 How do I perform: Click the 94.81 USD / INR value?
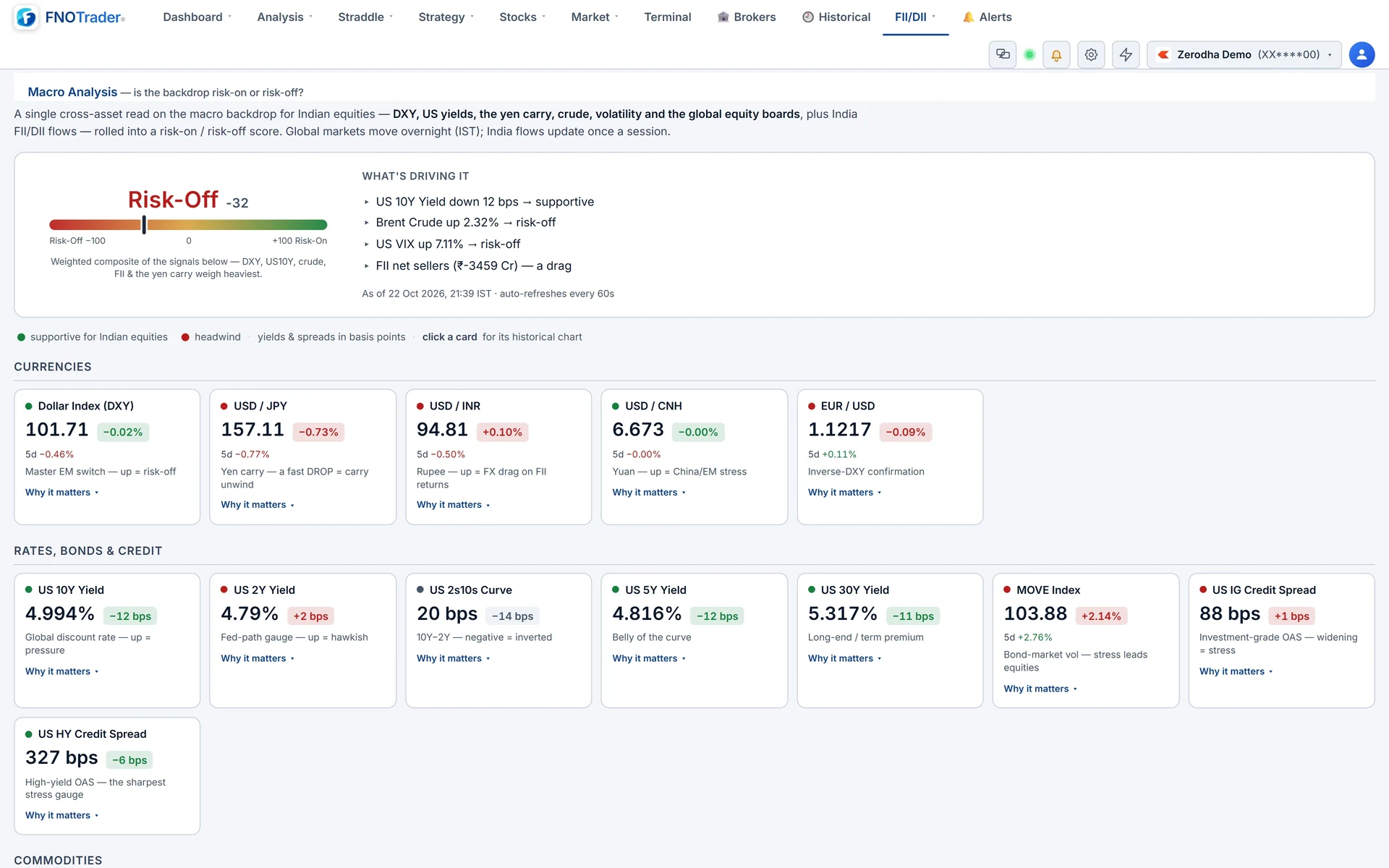coord(442,430)
